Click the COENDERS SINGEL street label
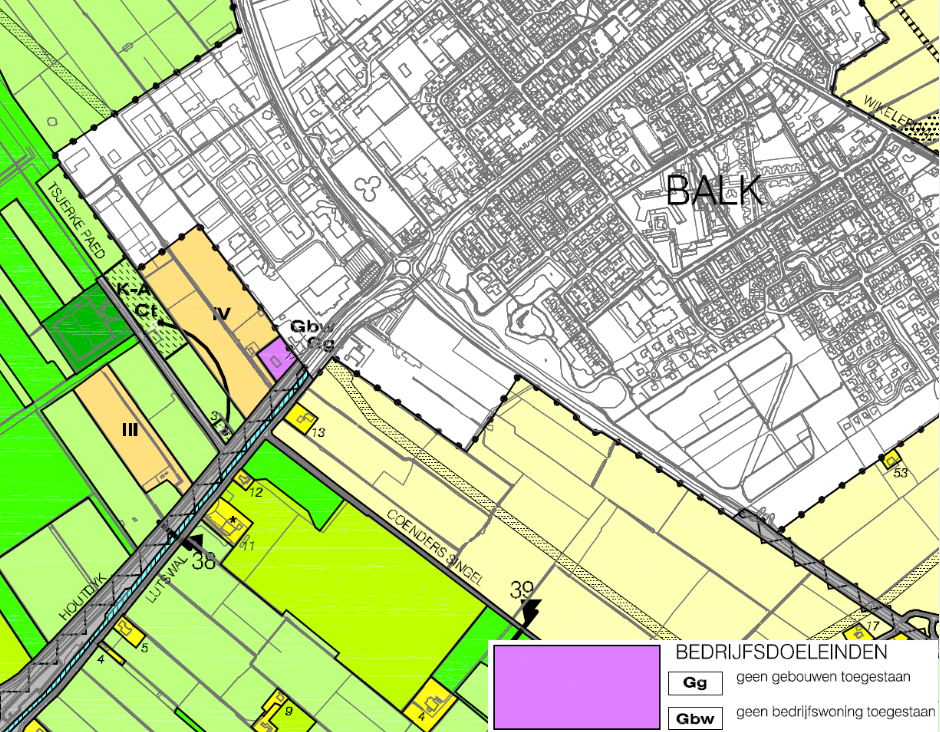The width and height of the screenshot is (940, 732). 435,547
